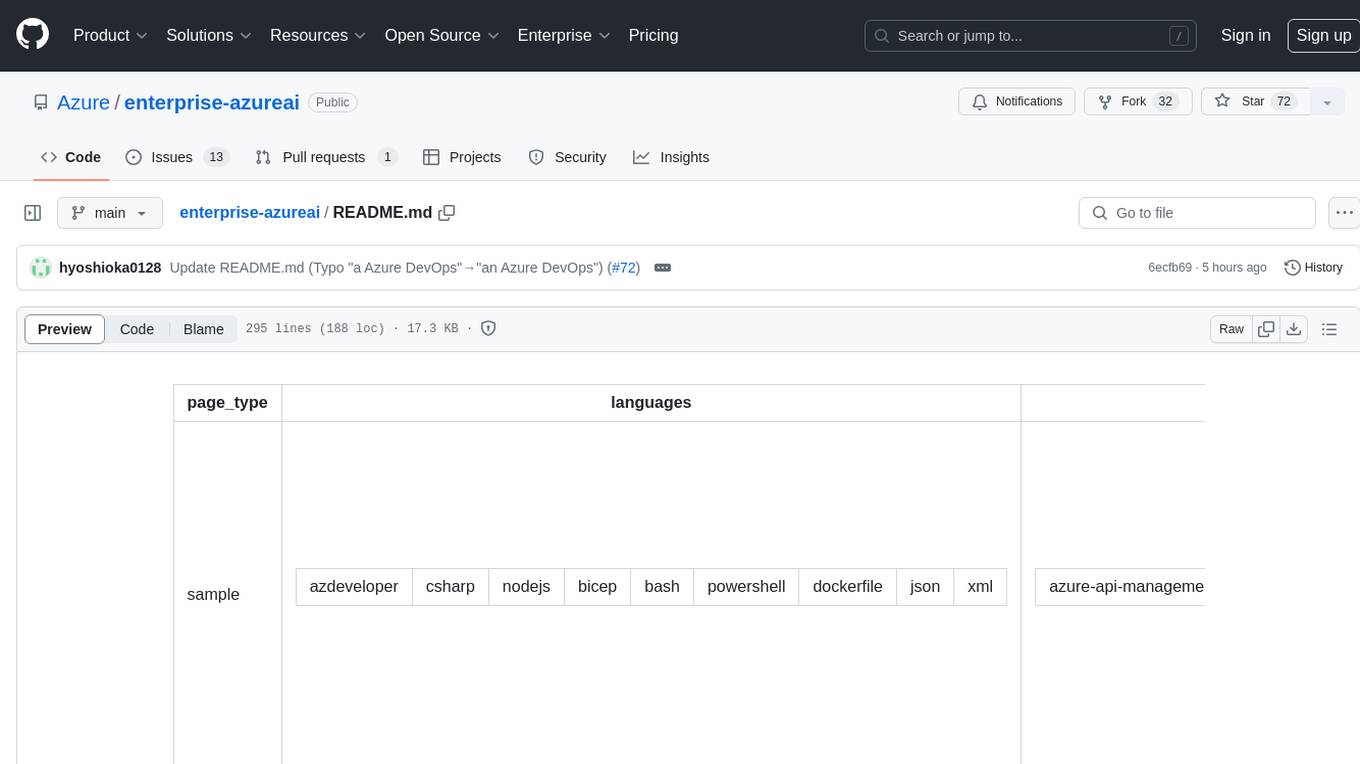Click the "bash" table cell
The width and height of the screenshot is (1360, 764).
coord(662,586)
